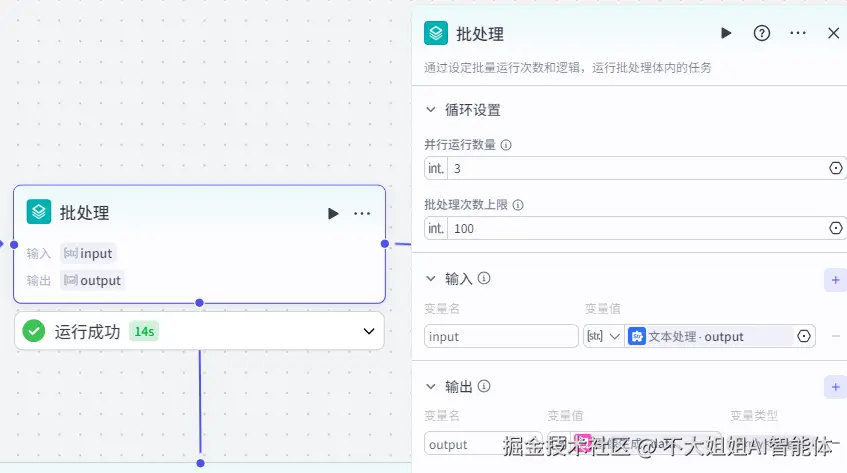Collapse the 输入 section
Viewport: 847px width, 473px height.
[431, 279]
